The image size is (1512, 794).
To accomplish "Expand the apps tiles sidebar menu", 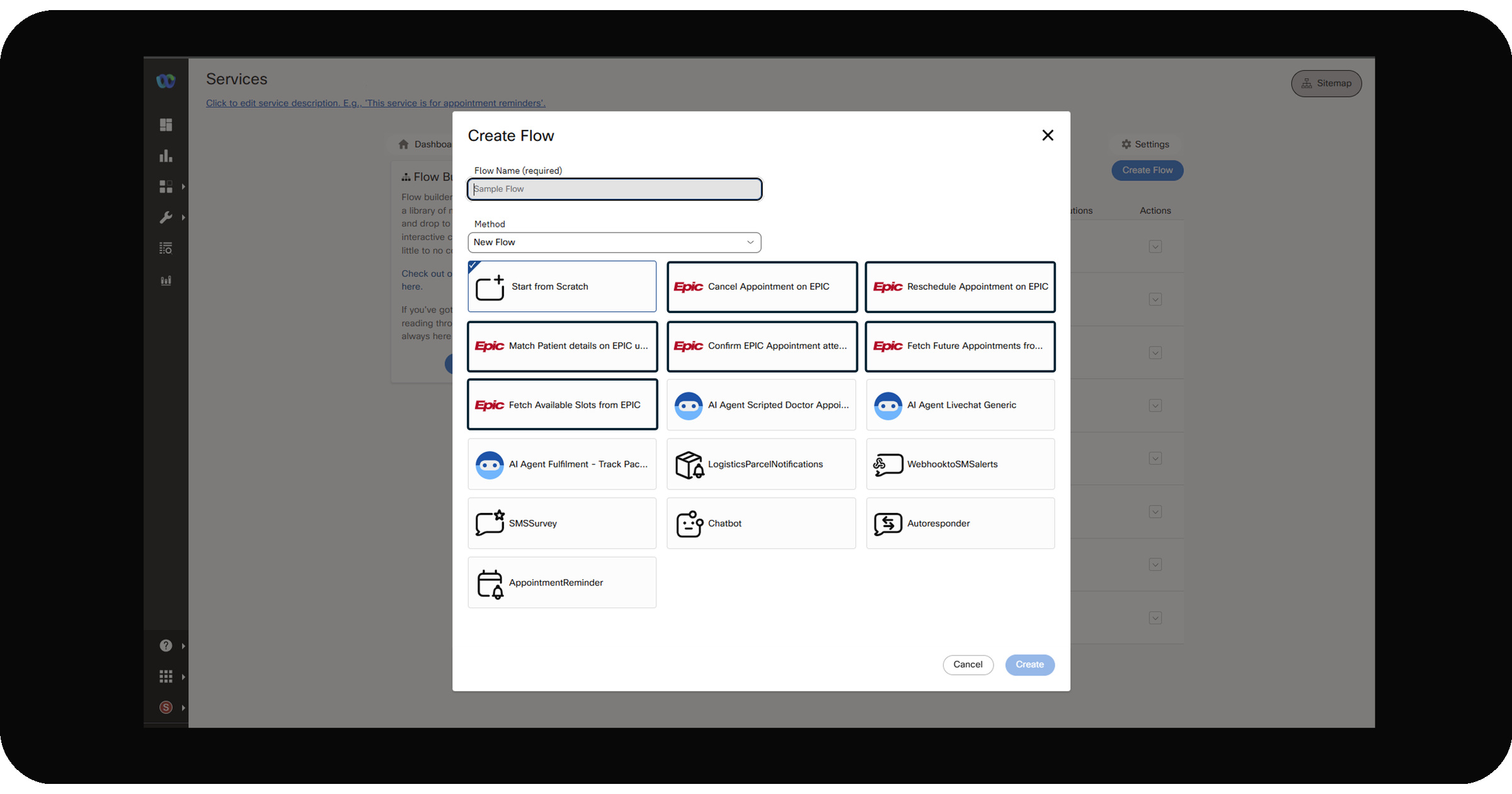I will pos(171,187).
